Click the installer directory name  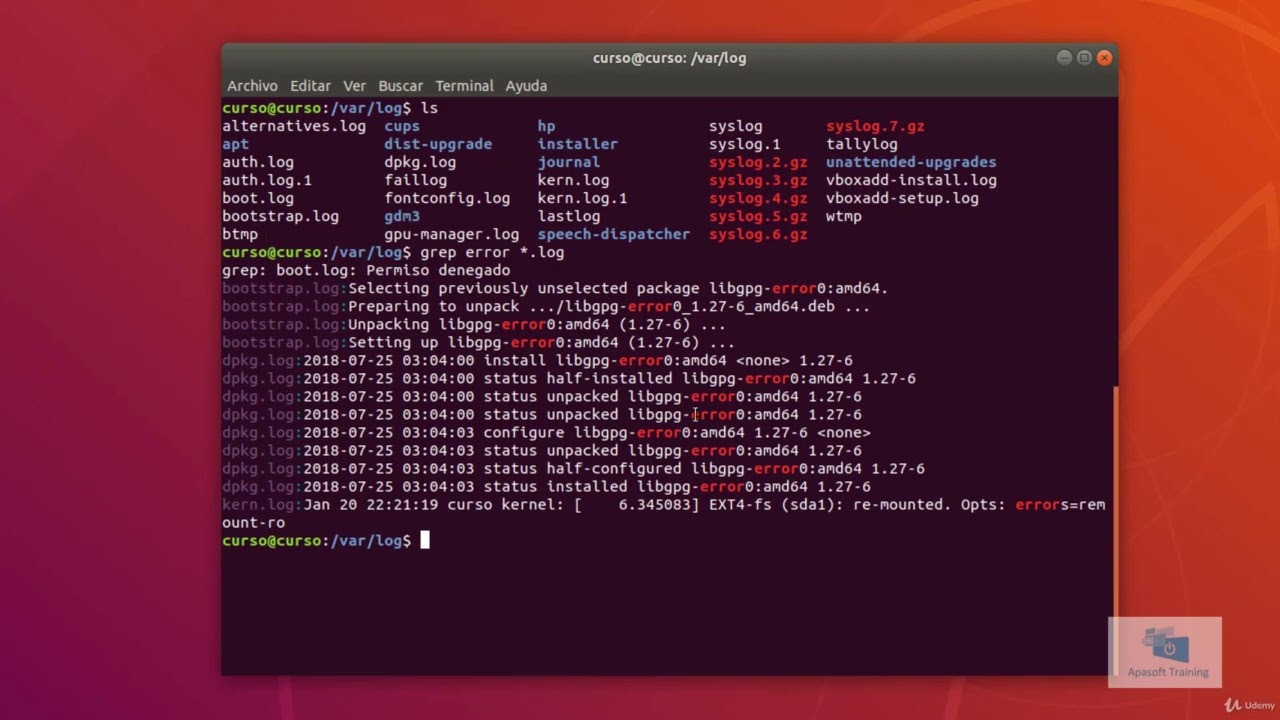point(577,144)
